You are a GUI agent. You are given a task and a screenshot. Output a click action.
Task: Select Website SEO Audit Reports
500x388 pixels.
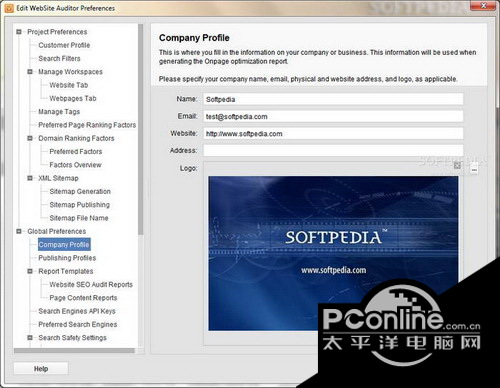tap(91, 284)
